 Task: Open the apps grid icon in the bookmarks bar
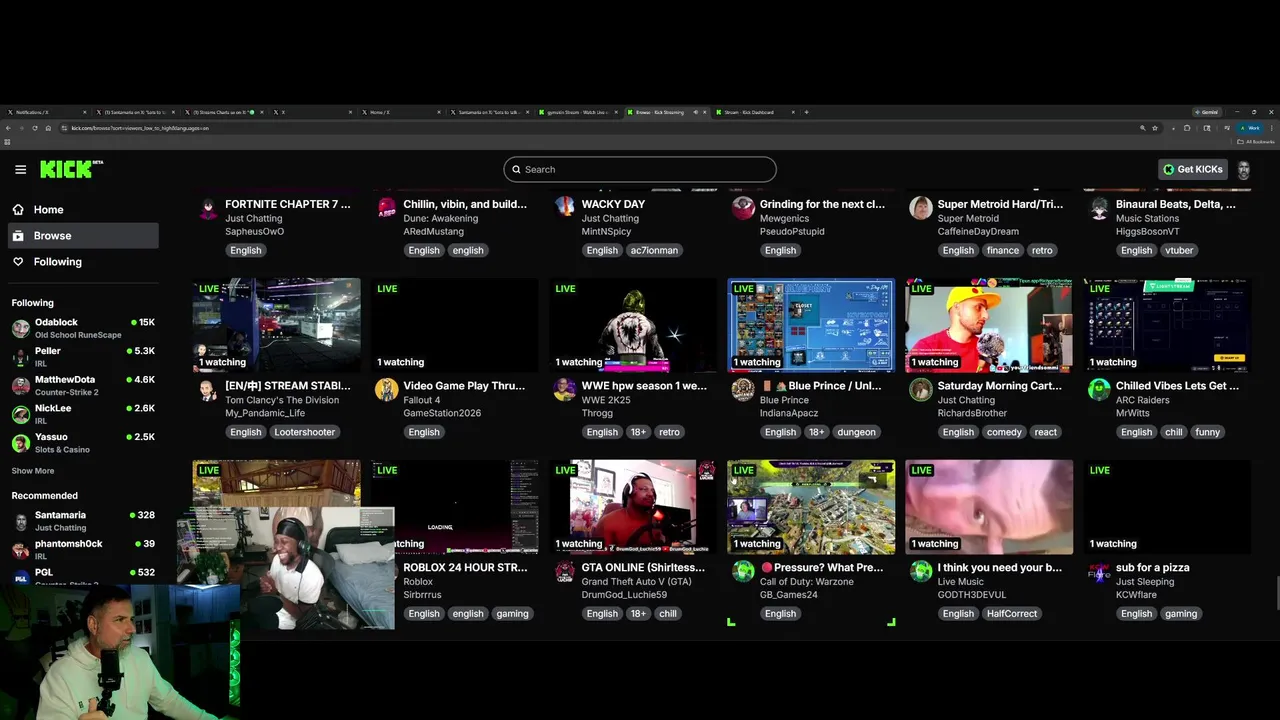(x=7, y=141)
